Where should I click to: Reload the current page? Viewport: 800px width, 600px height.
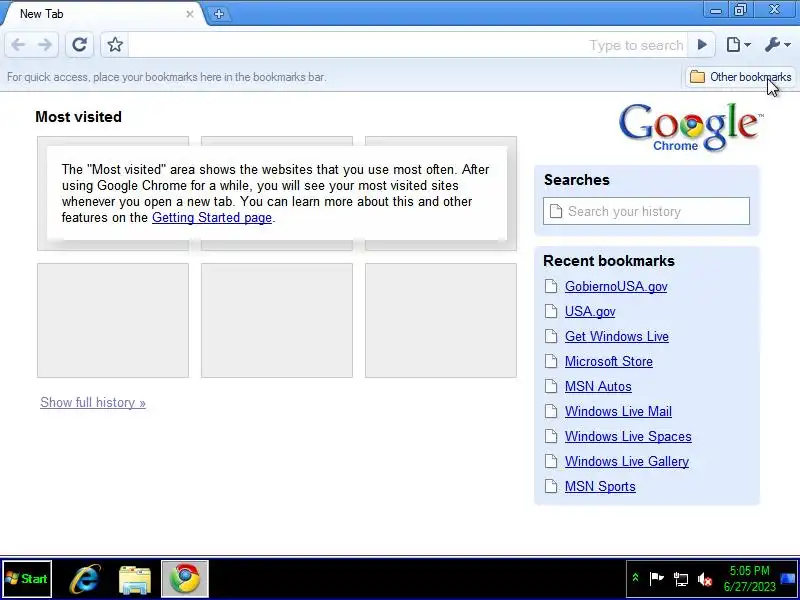click(x=80, y=45)
